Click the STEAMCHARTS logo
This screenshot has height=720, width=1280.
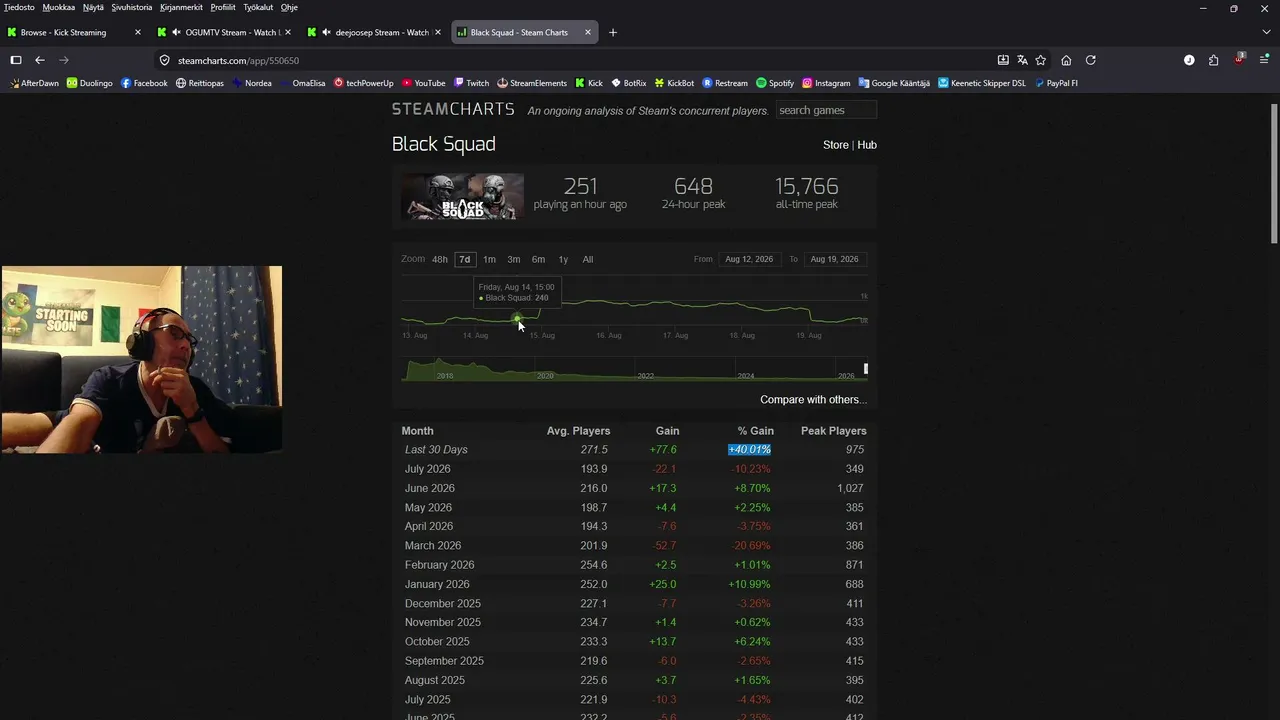[x=453, y=109]
